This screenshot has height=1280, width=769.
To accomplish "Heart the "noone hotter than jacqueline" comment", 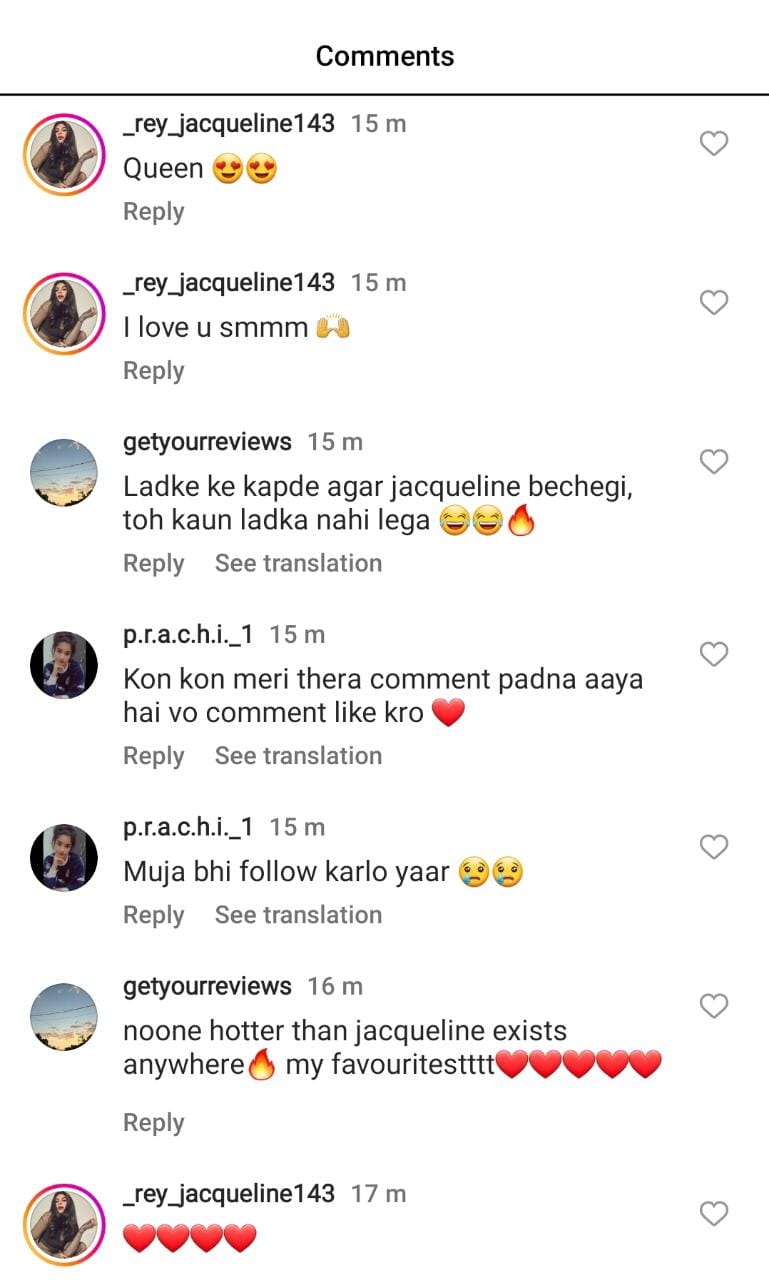I will point(713,1006).
